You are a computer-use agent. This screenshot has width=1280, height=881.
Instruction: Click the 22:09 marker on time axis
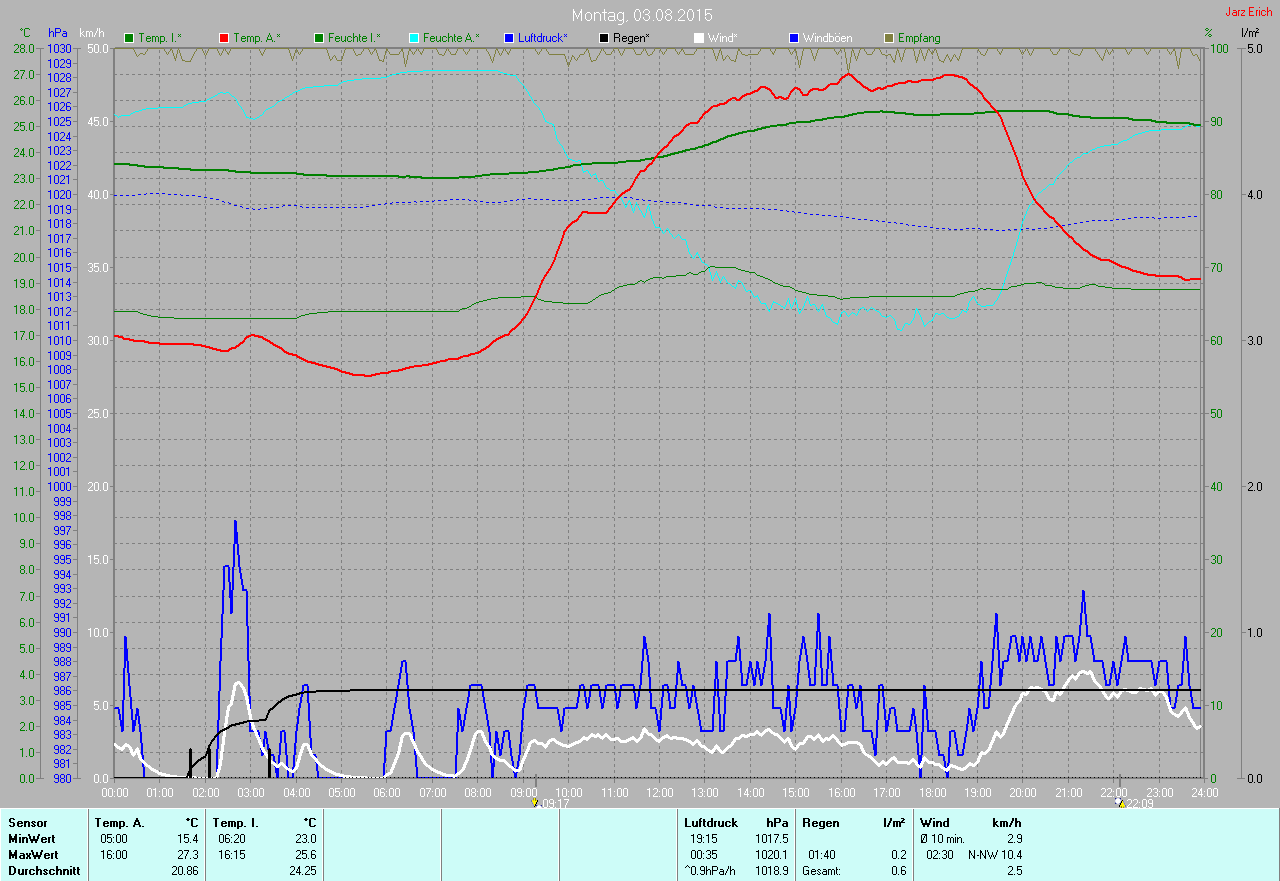(1134, 803)
